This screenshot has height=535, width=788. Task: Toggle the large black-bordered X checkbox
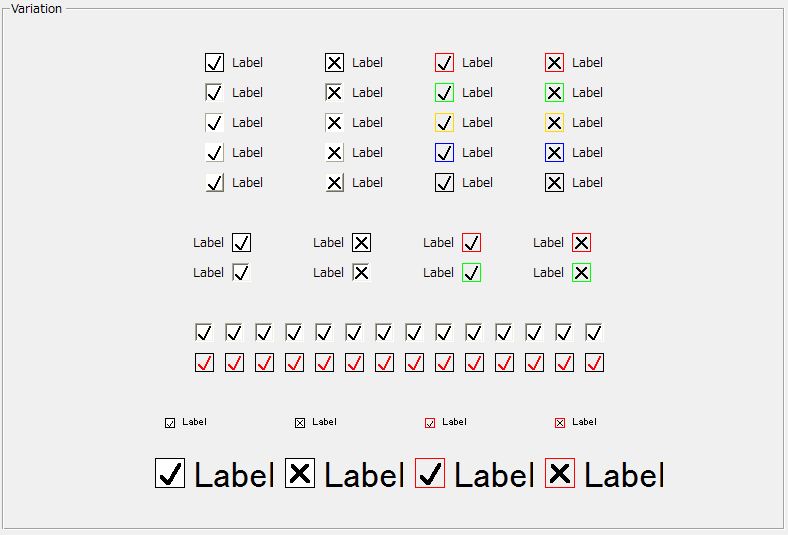tap(300, 473)
